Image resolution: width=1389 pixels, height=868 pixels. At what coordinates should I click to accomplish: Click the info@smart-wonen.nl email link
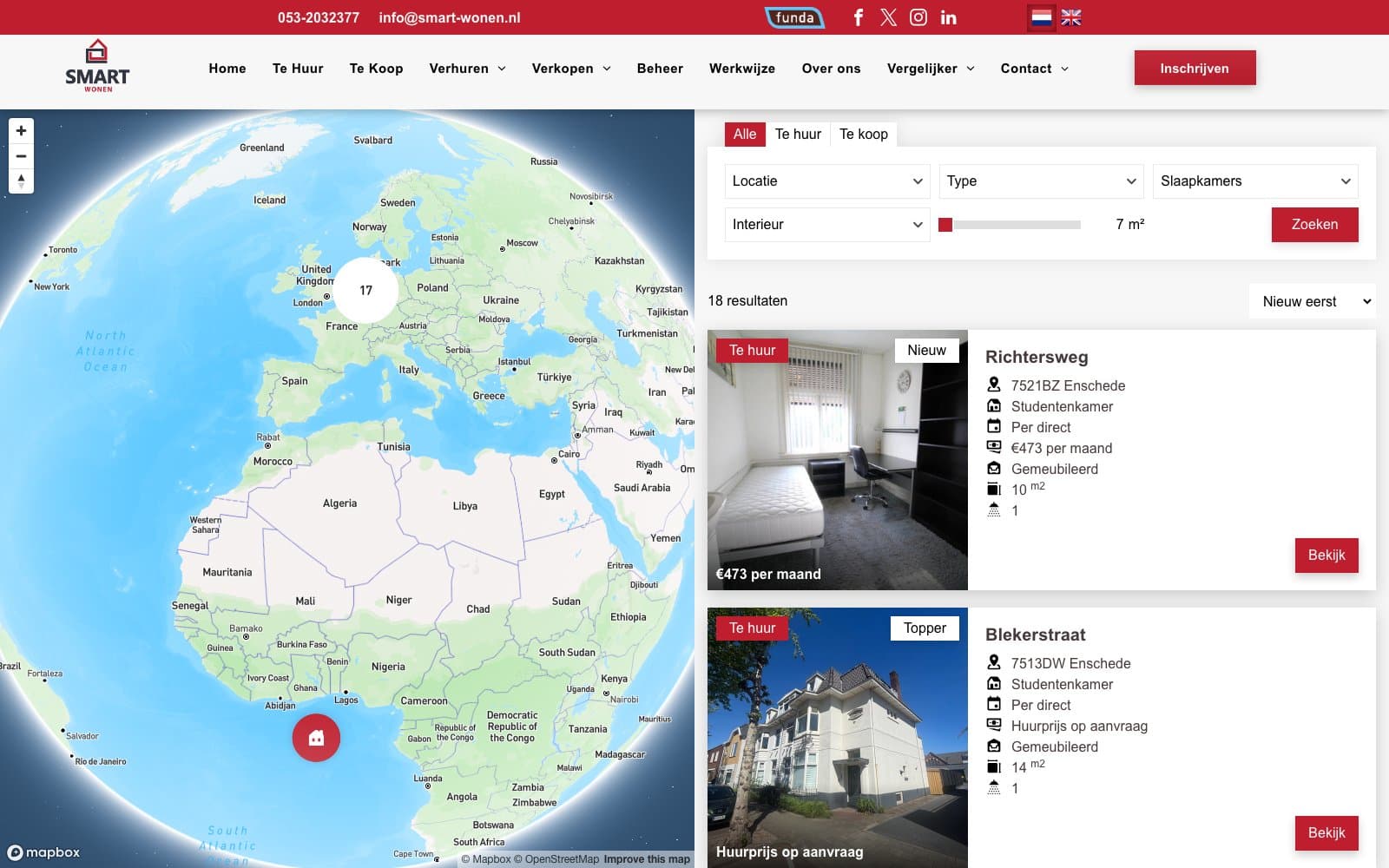(450, 17)
